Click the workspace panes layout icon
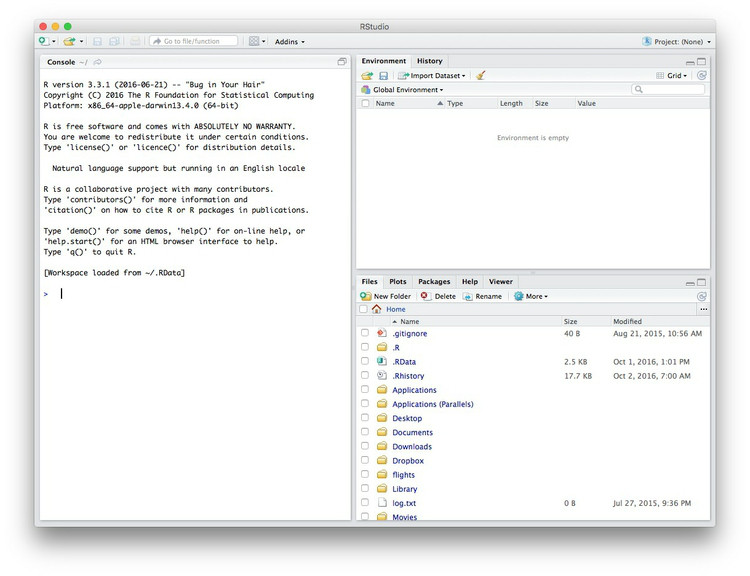Image resolution: width=750 pixels, height=576 pixels. [254, 41]
